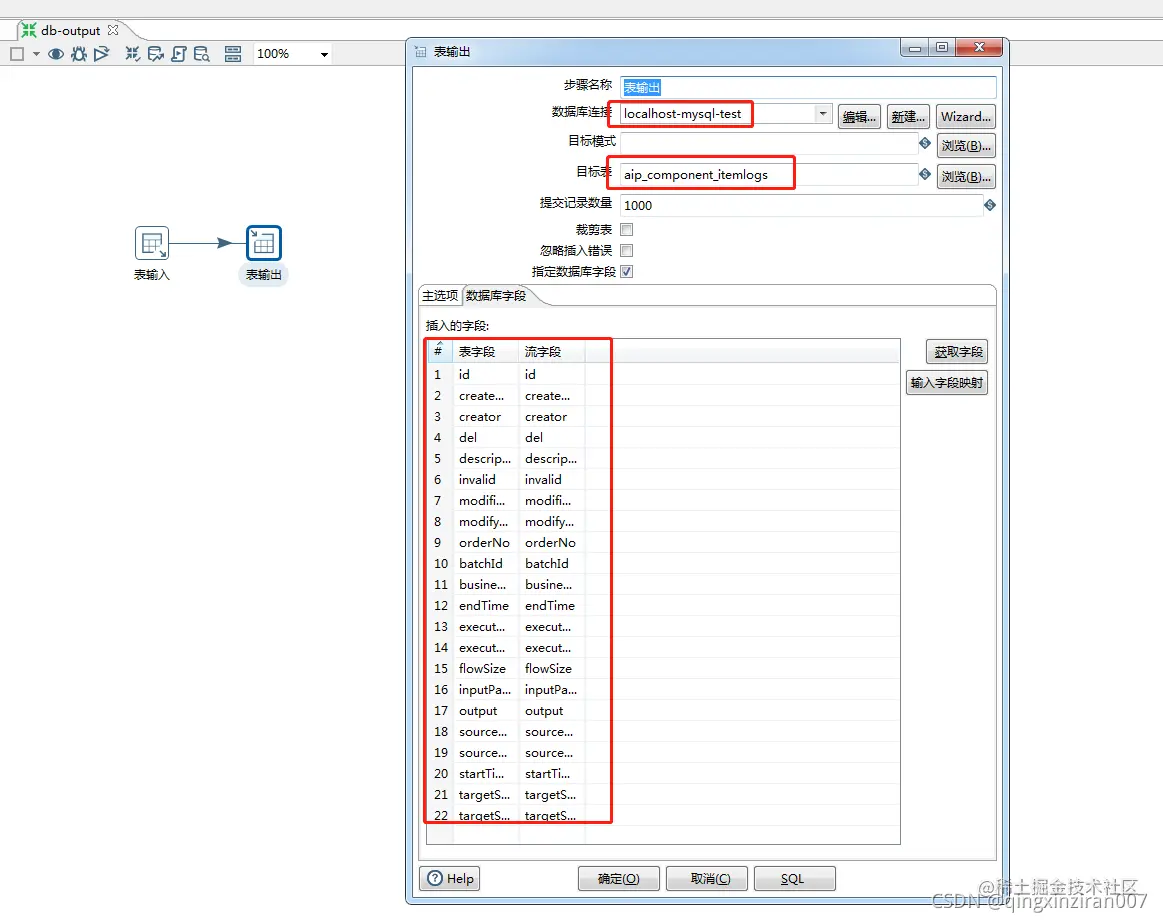Select 'creator' cell in the 流字段 column

[x=552, y=417]
